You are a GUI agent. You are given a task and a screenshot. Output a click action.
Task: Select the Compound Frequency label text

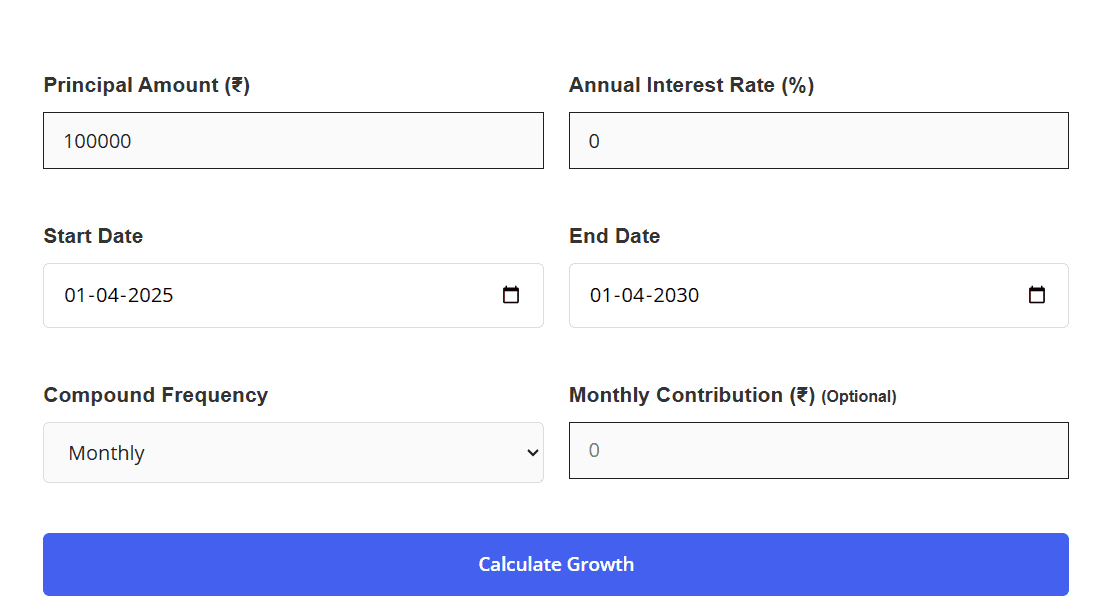pos(155,395)
